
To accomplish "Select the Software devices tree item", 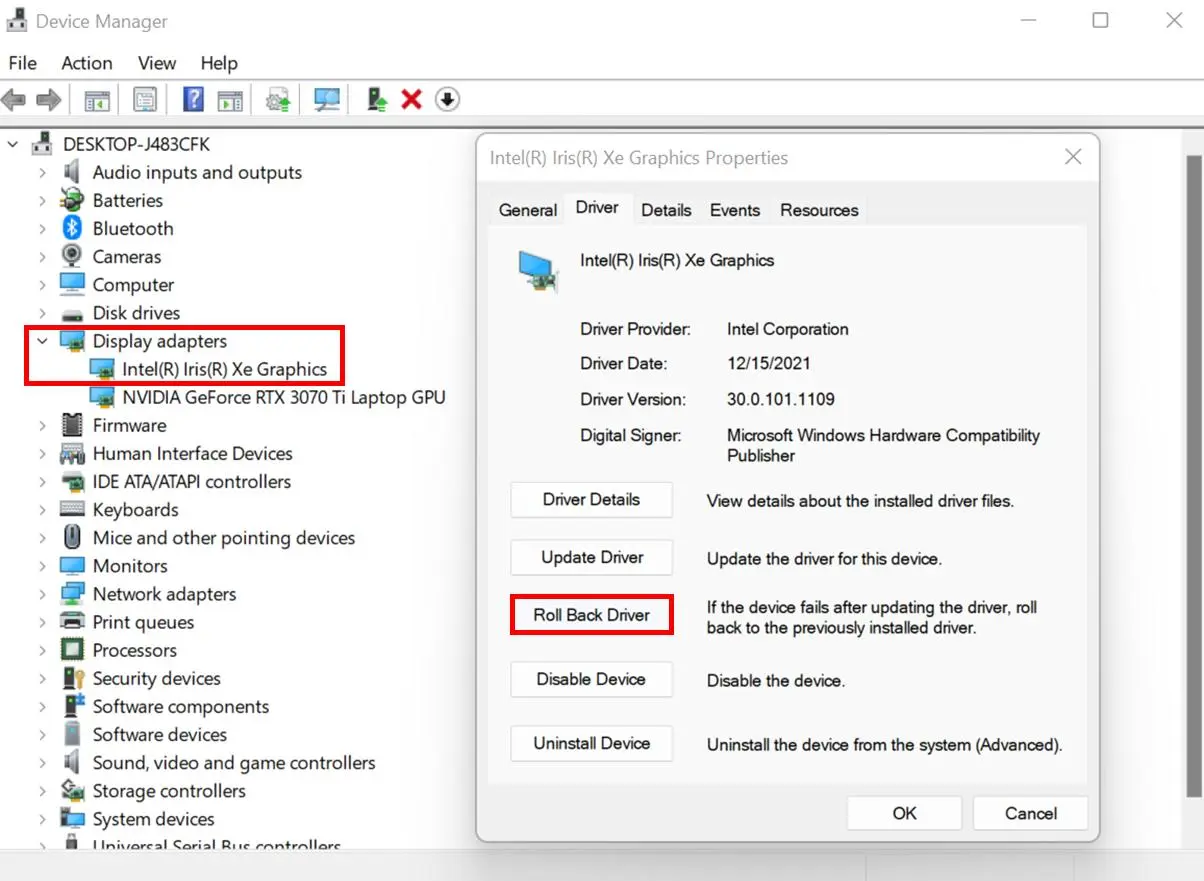I will pos(160,734).
